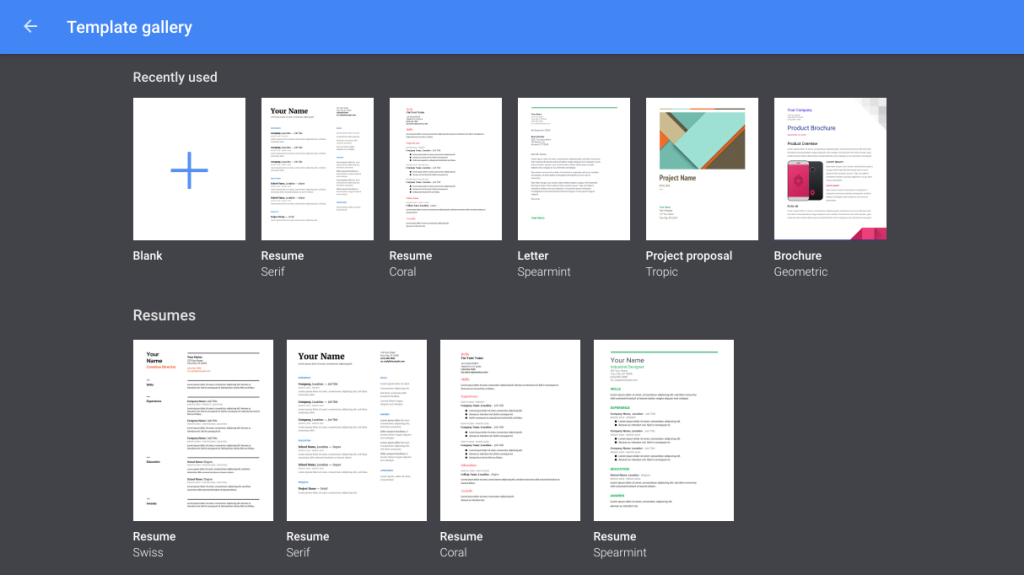Click the Template gallery title

pyautogui.click(x=129, y=27)
